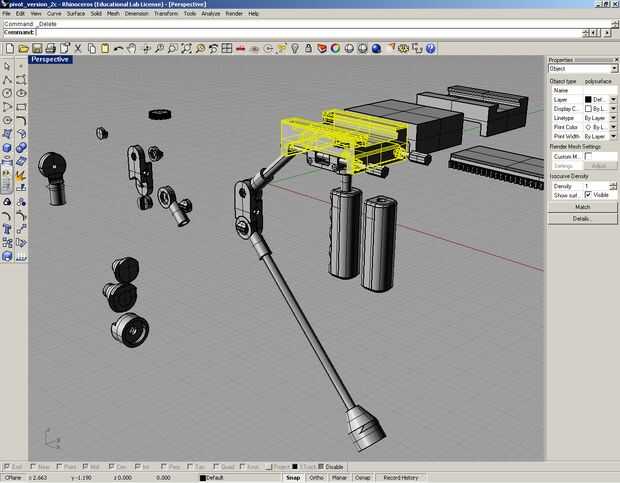This screenshot has height=483, width=620.
Task: Open the Layer dropdown in Properties
Action: 613,100
